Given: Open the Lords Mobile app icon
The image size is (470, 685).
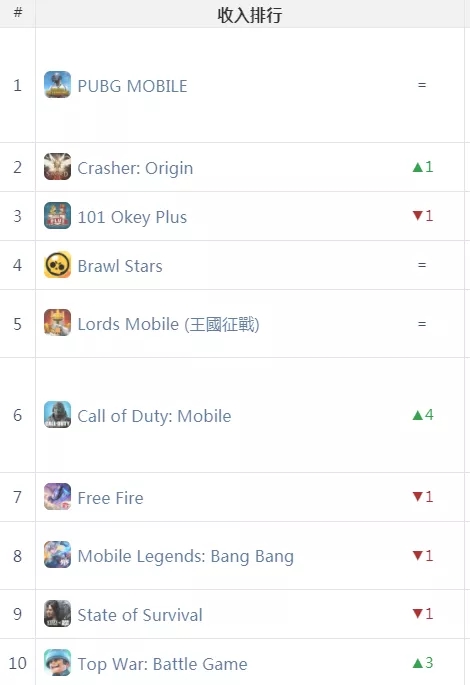Looking at the screenshot, I should [x=57, y=322].
